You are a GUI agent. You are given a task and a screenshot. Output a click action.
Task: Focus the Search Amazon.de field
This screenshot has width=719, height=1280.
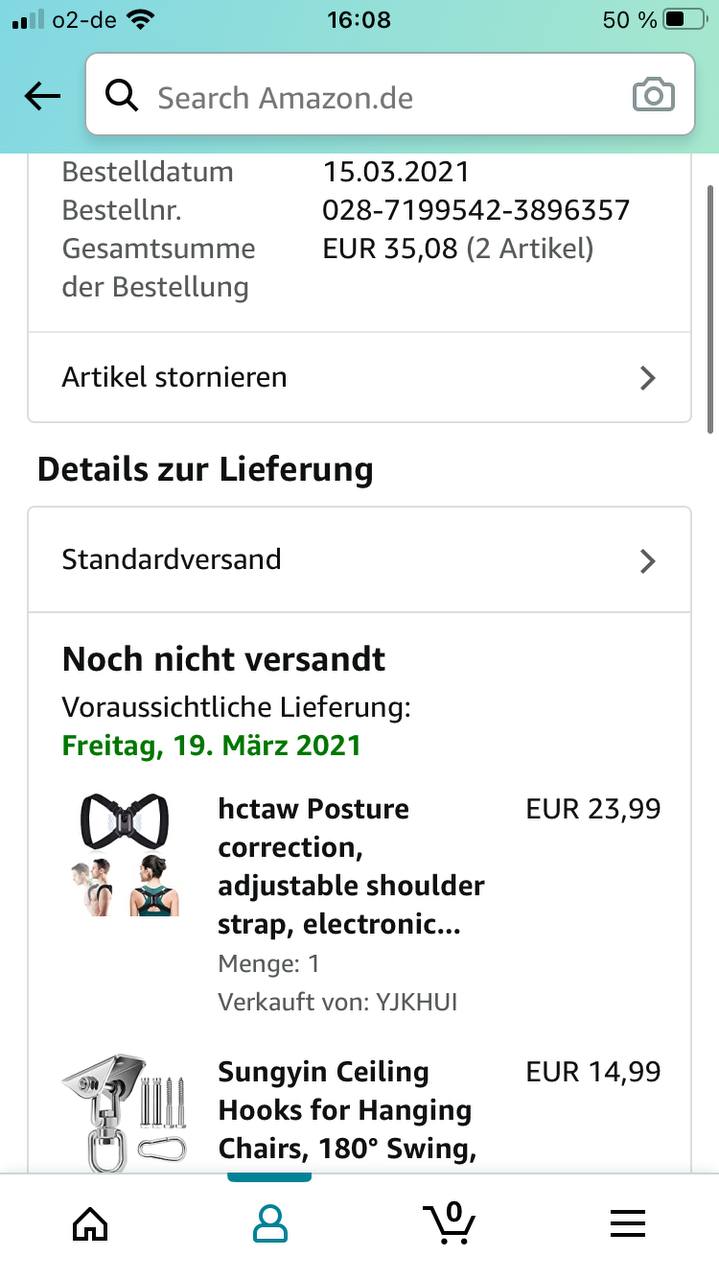click(380, 97)
